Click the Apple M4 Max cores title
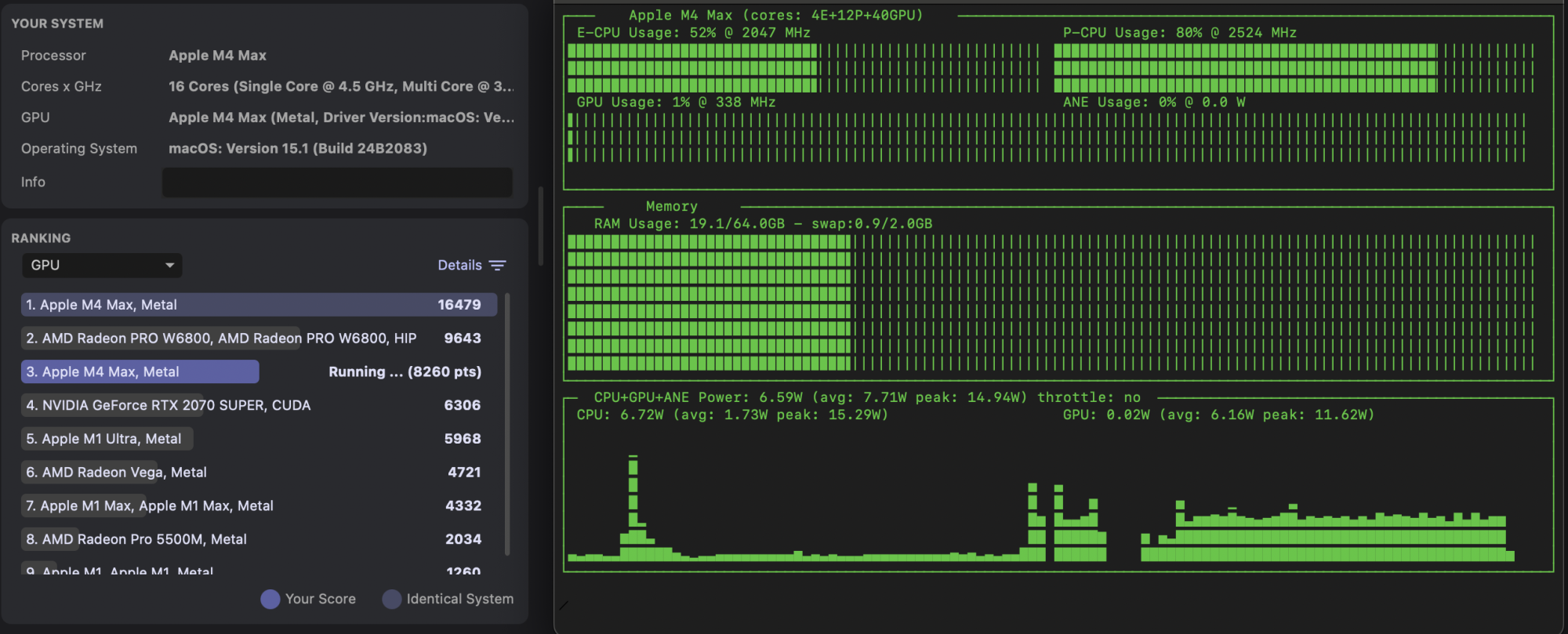Viewport: 1568px width, 634px height. click(x=775, y=16)
